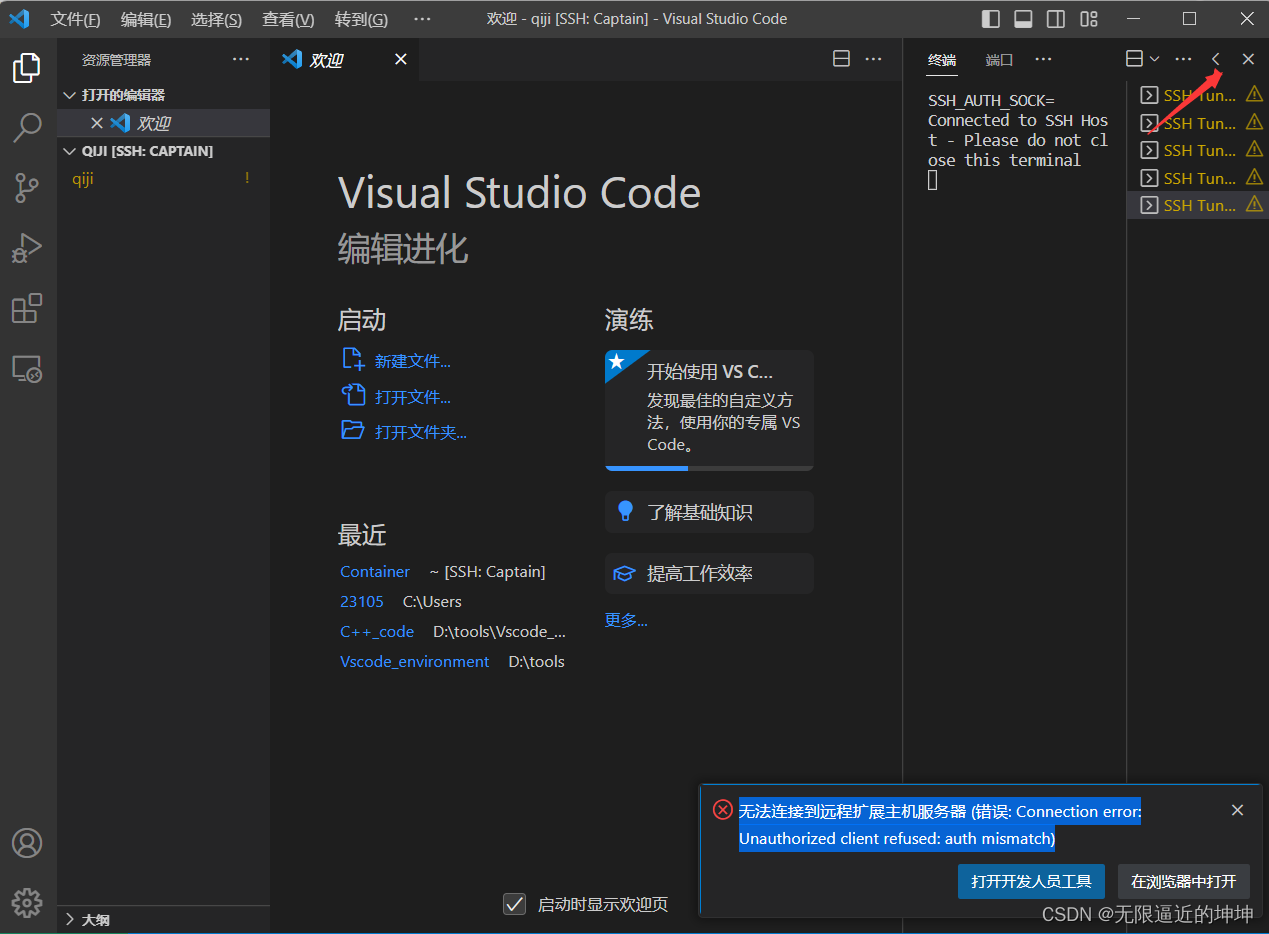Open the Manage settings gear
This screenshot has height=934, width=1269.
[27, 902]
